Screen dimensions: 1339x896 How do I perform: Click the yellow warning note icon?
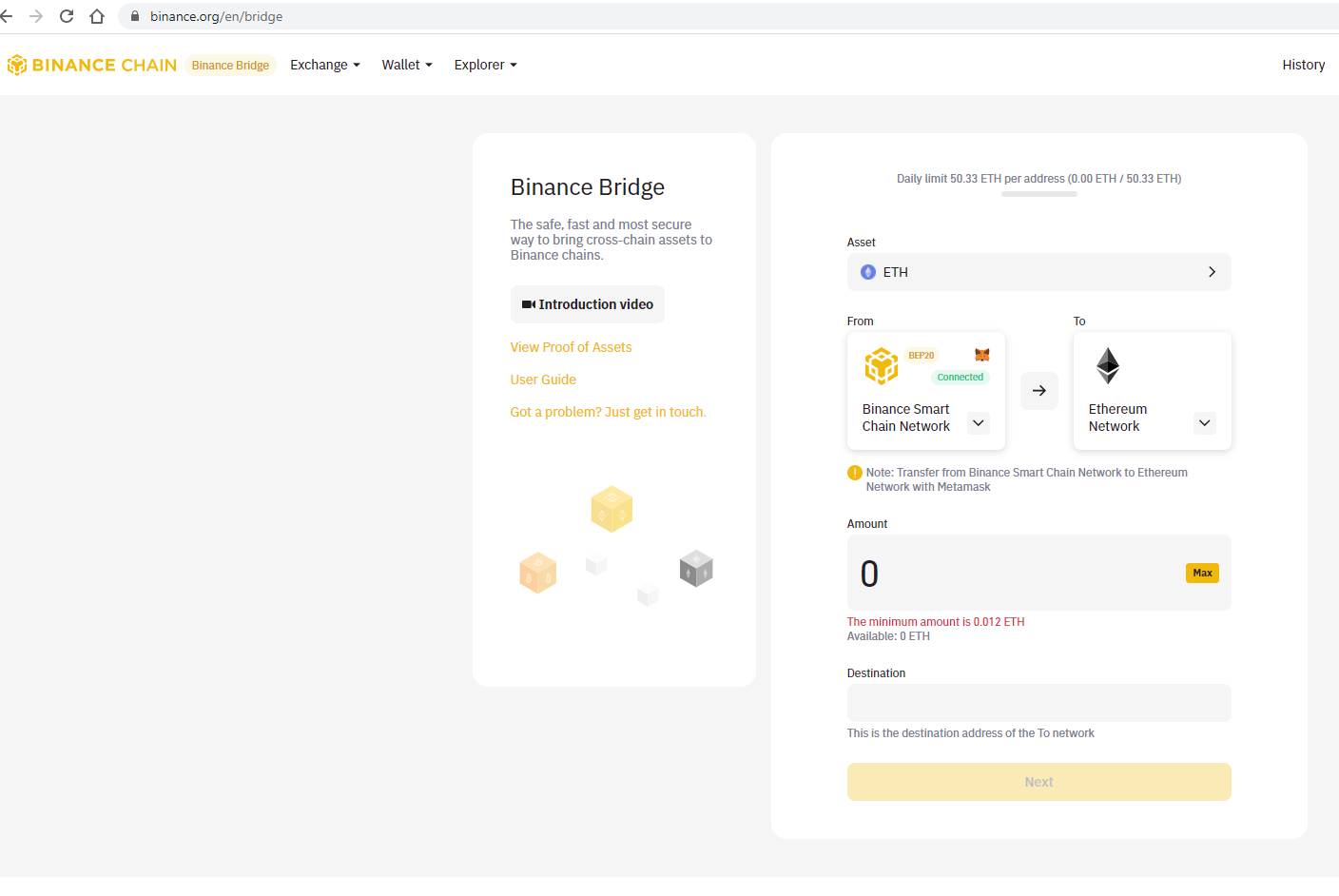pos(855,473)
